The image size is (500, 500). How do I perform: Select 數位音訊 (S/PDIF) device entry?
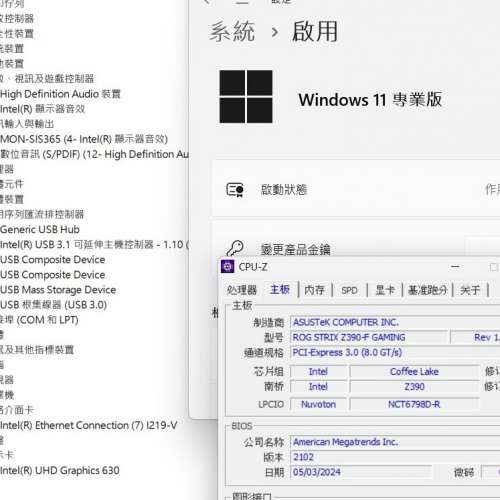94,154
